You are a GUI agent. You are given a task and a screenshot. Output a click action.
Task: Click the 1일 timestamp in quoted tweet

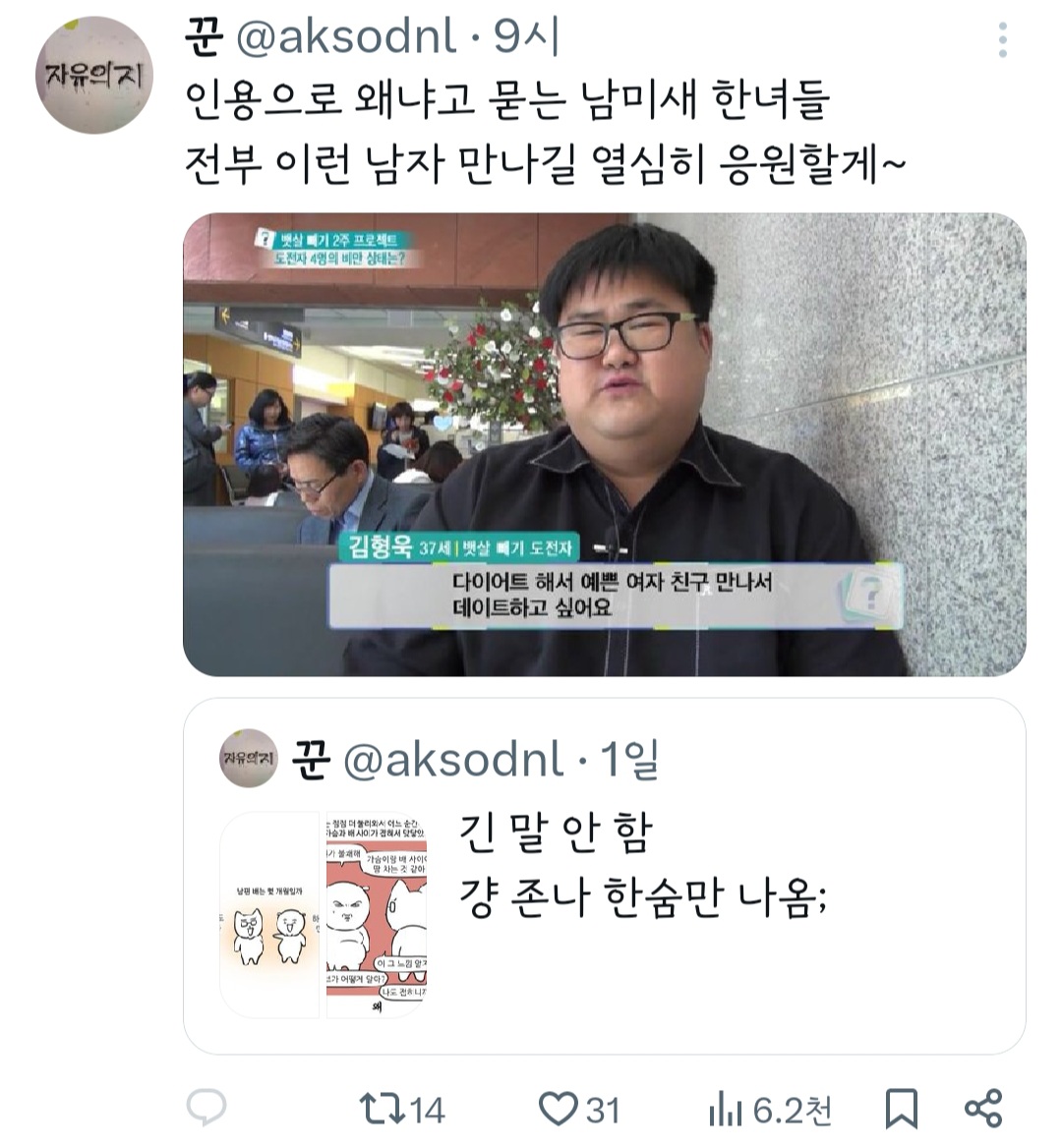pyautogui.click(x=628, y=759)
